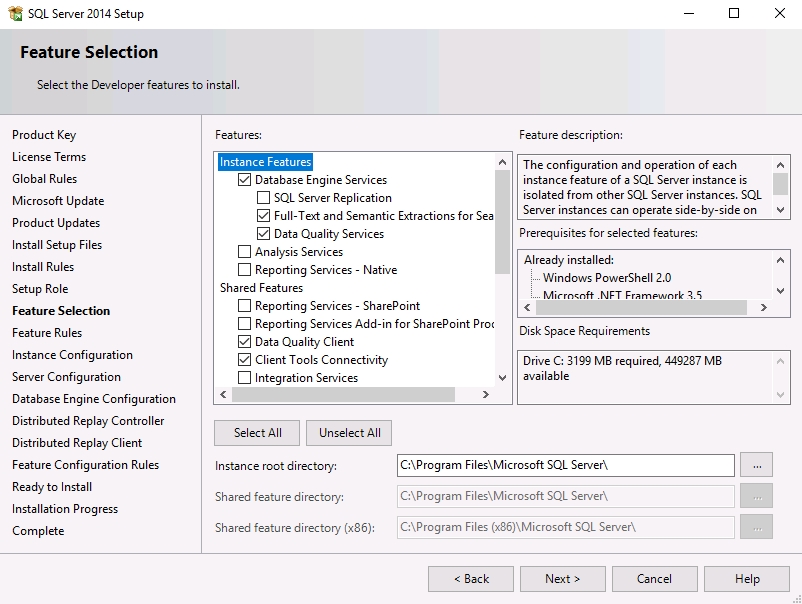Minimize the SQL Server Setup window
This screenshot has width=802, height=604.
pyautogui.click(x=689, y=13)
